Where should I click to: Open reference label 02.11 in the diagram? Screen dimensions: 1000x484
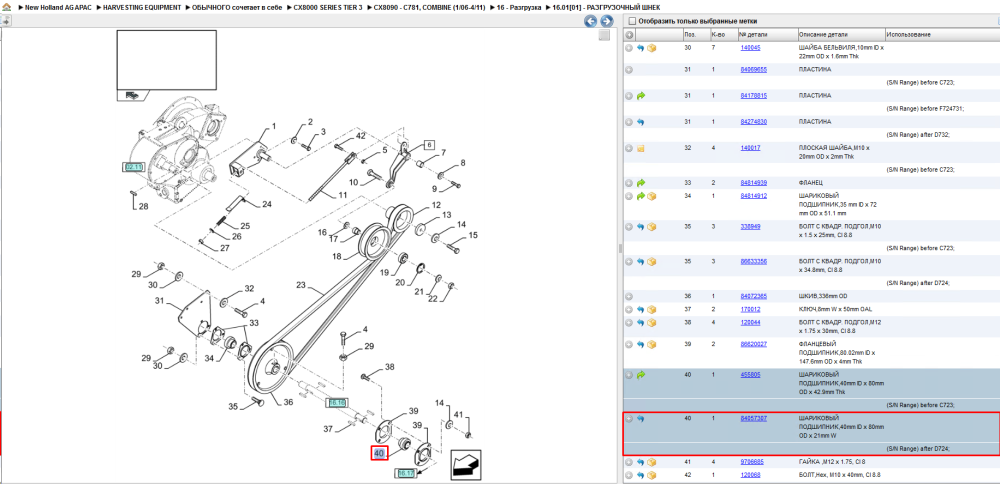tap(133, 167)
